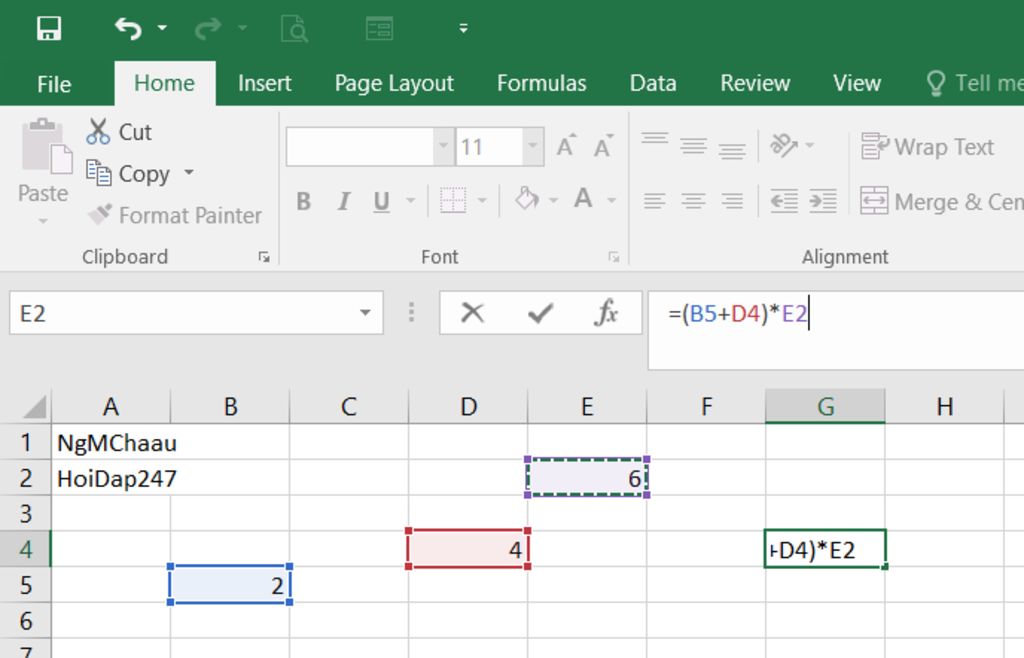
Task: Click the Merge & Center button
Action: [x=940, y=202]
